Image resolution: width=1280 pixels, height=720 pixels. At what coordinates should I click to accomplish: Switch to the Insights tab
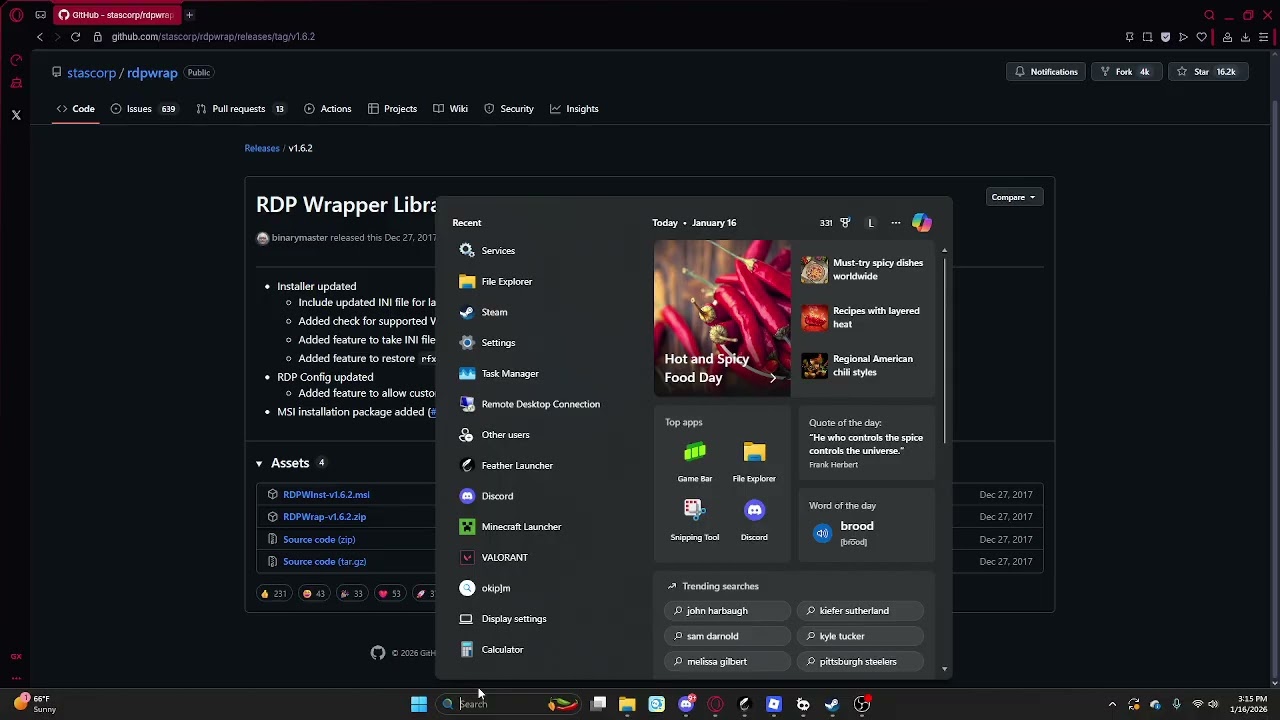574,109
